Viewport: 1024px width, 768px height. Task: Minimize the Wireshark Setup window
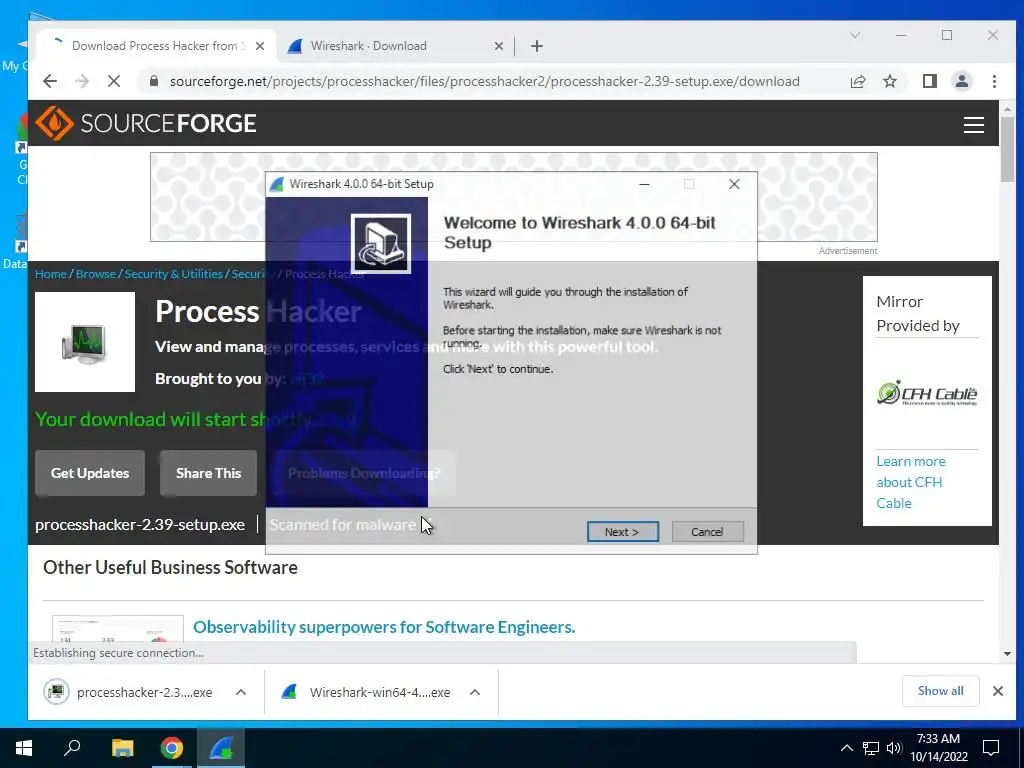coord(644,184)
